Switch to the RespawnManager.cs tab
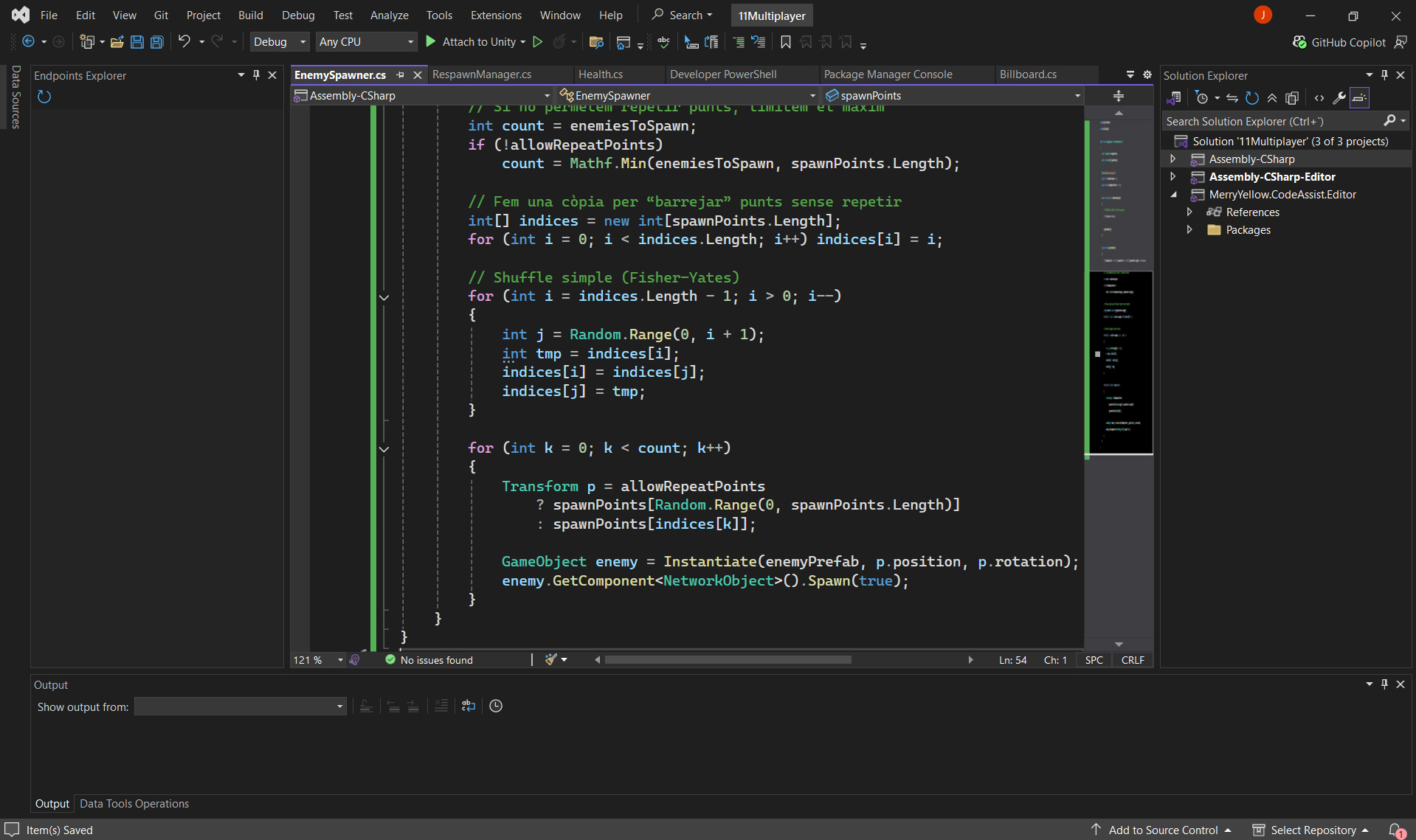The width and height of the screenshot is (1416, 840). [481, 74]
